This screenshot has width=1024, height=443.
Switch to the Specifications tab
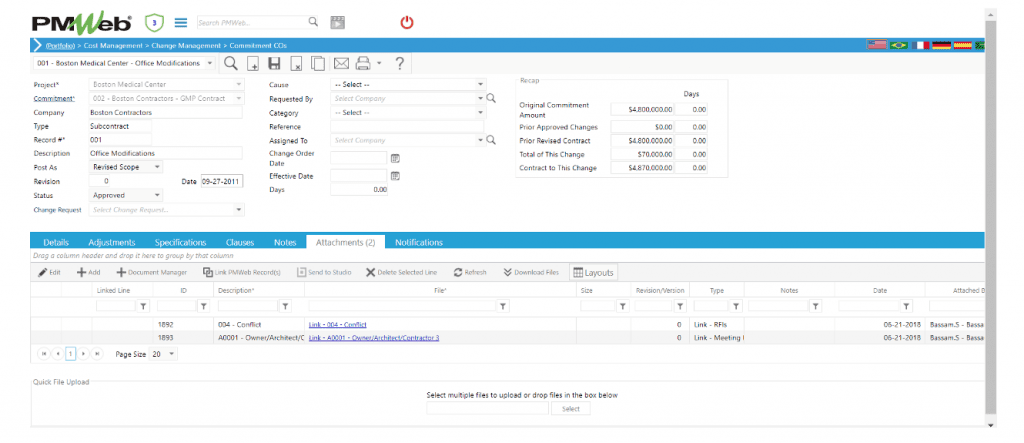click(180, 242)
